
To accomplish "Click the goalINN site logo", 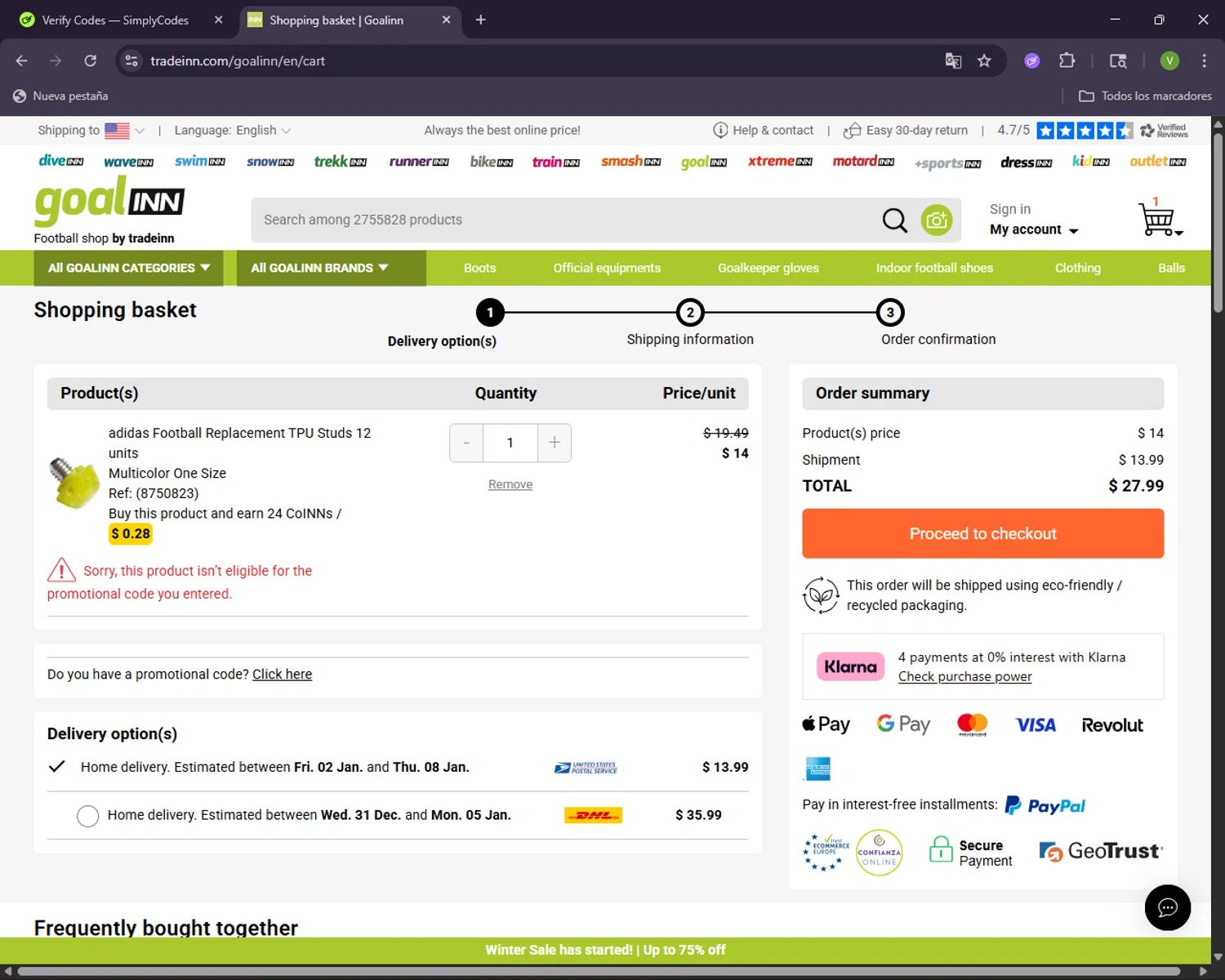I will (x=109, y=202).
